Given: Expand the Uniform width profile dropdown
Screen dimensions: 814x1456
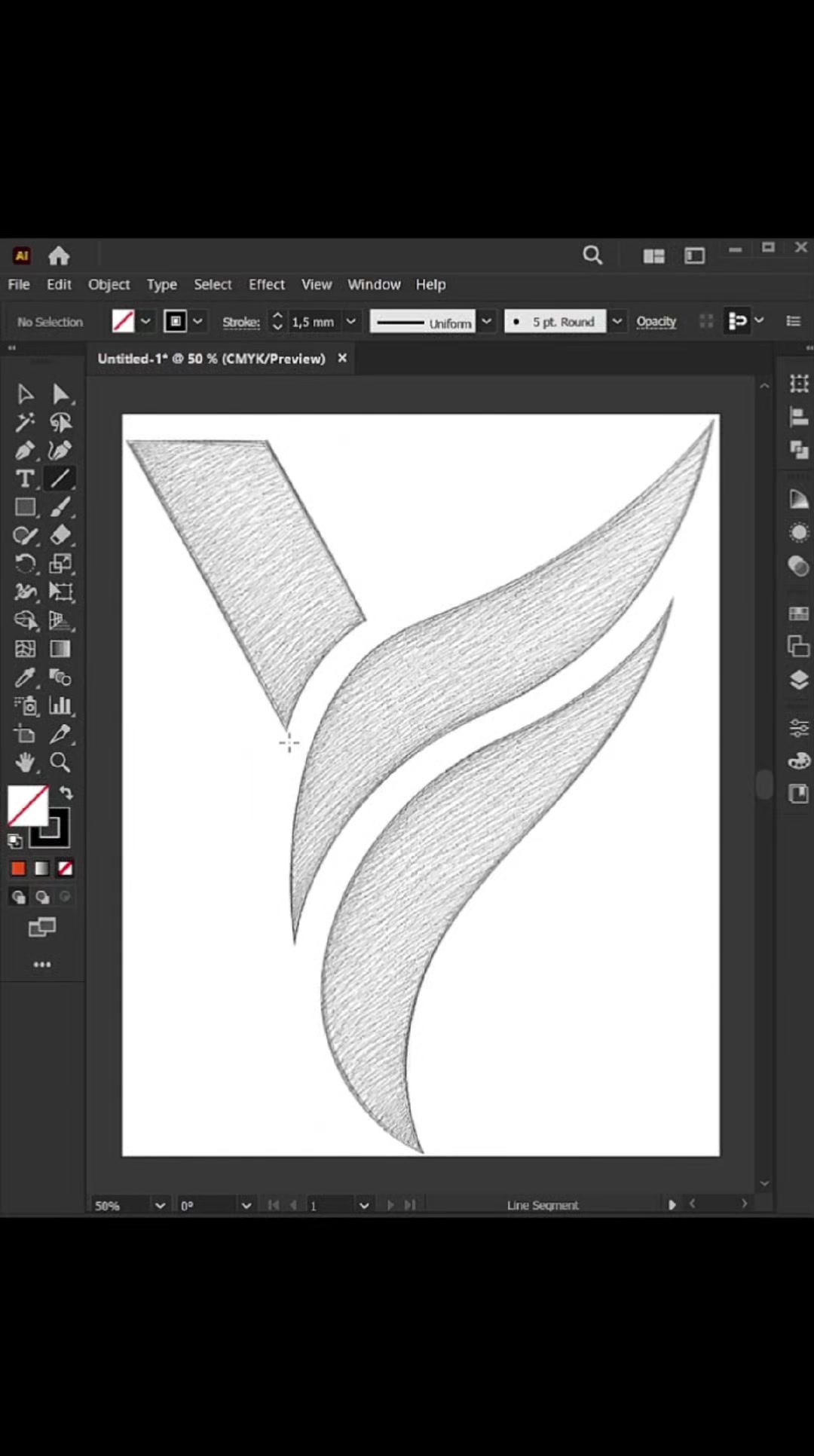Looking at the screenshot, I should (487, 321).
